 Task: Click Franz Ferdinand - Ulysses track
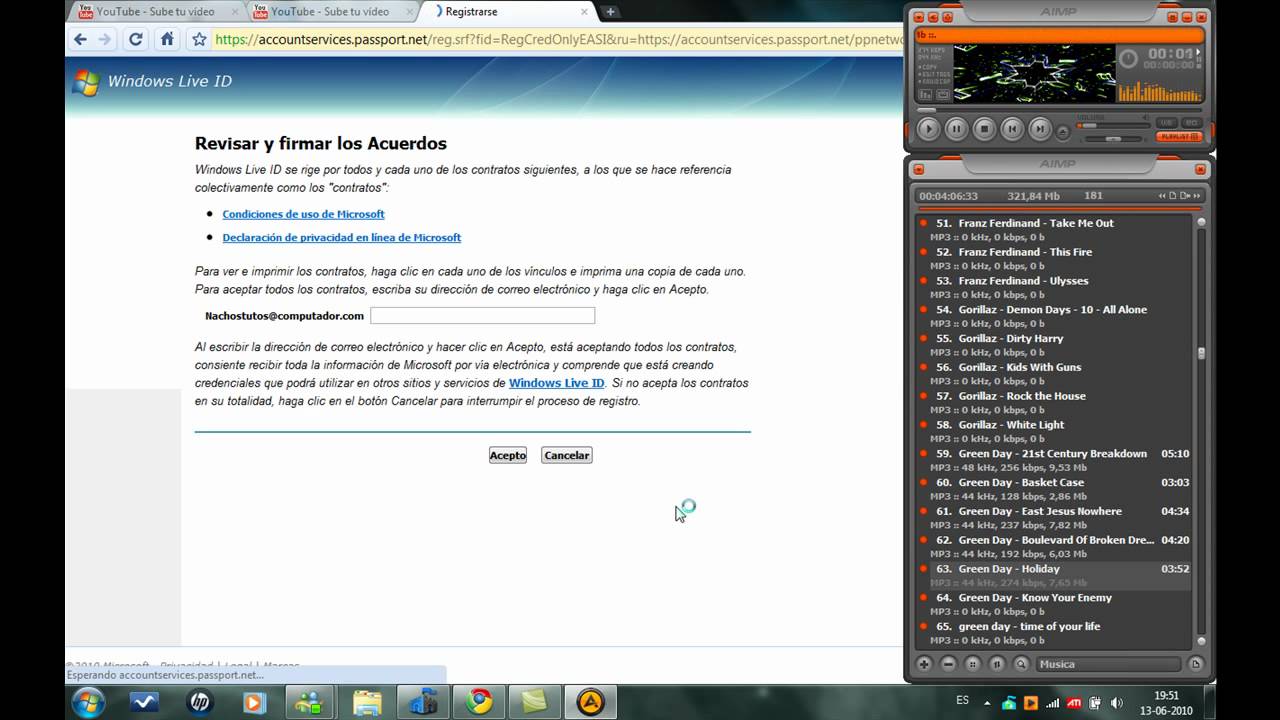click(1054, 288)
